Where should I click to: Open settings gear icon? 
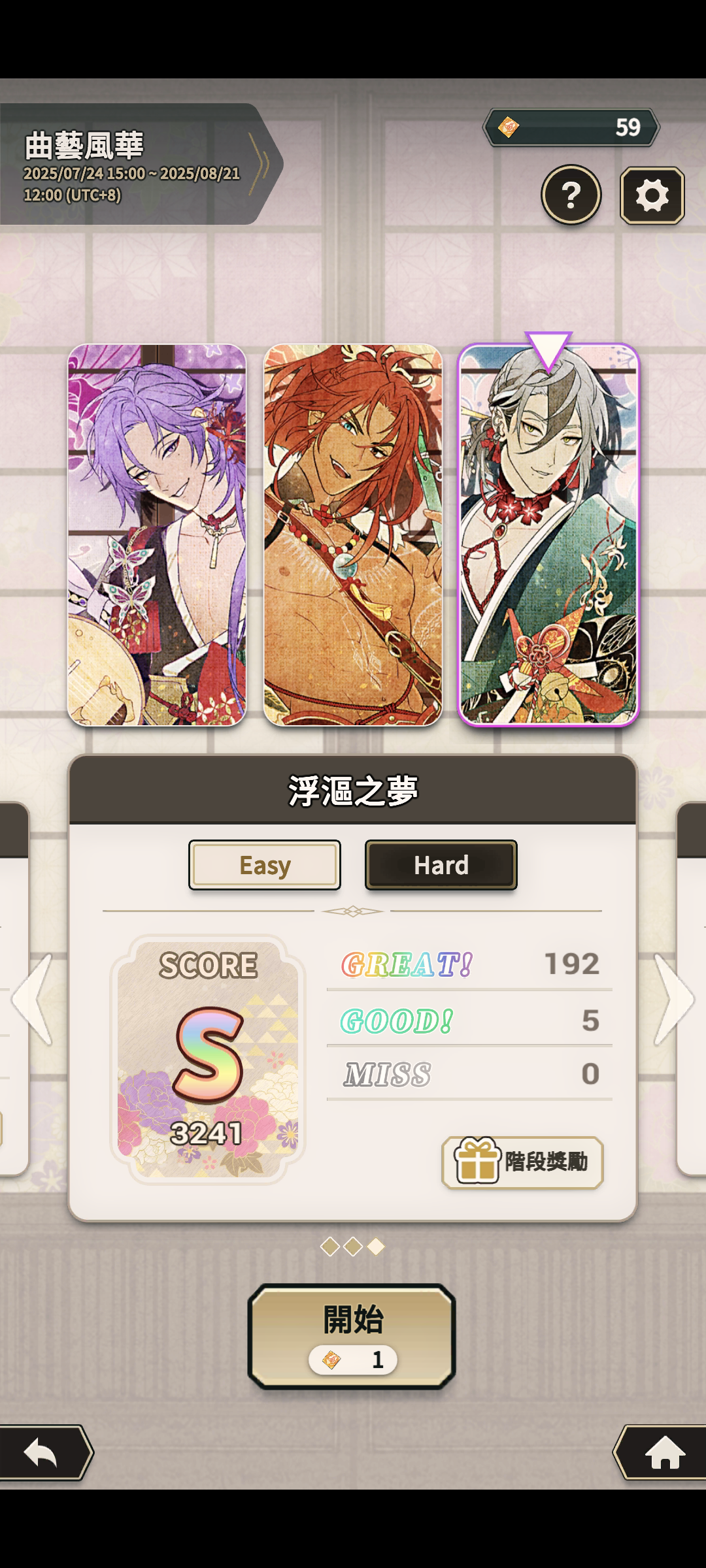click(652, 195)
